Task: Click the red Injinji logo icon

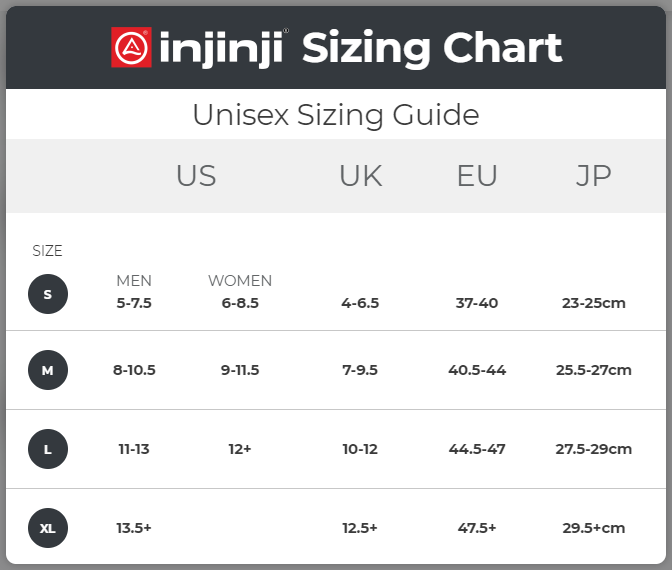Action: pyautogui.click(x=131, y=48)
